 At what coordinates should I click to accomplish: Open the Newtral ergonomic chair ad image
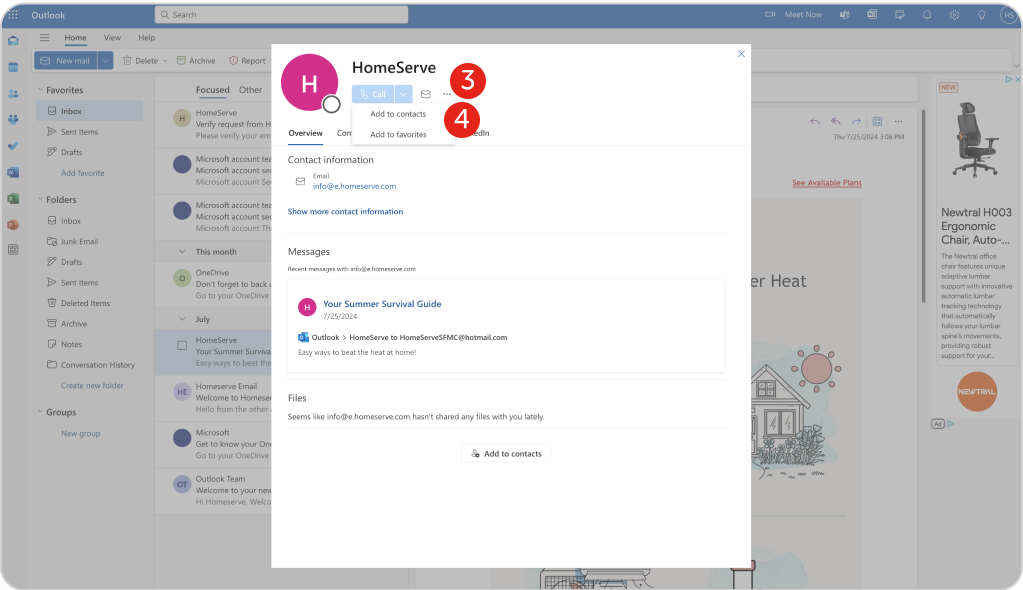tap(975, 140)
